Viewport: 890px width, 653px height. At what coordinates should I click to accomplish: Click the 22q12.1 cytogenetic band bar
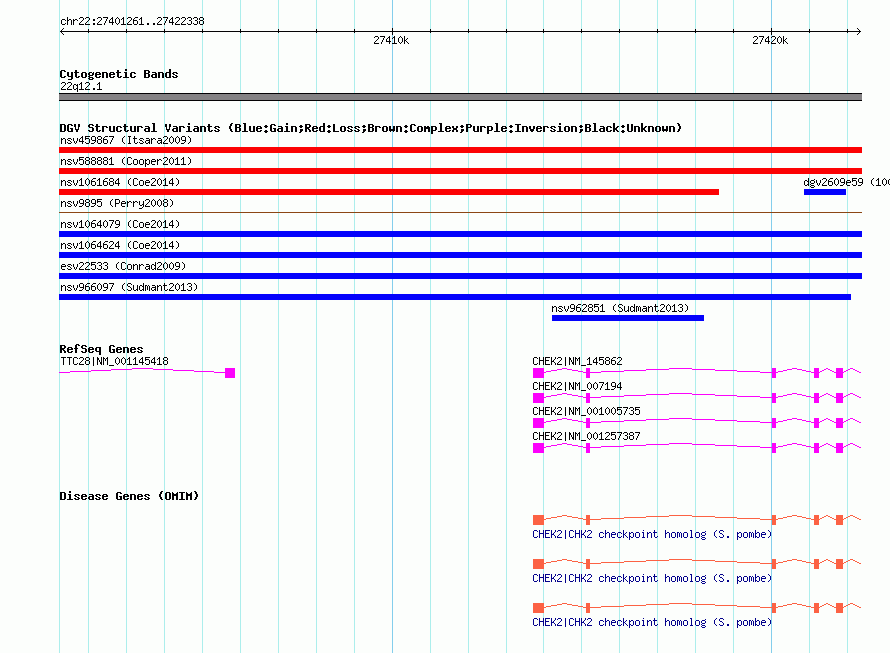tap(460, 97)
